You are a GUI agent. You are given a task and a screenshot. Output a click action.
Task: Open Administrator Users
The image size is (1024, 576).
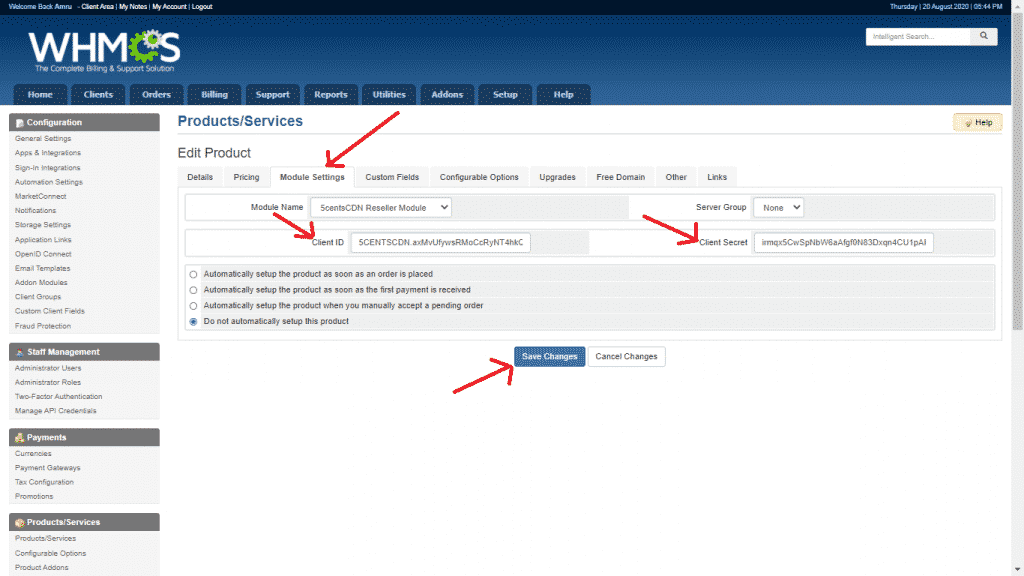[x=48, y=368]
